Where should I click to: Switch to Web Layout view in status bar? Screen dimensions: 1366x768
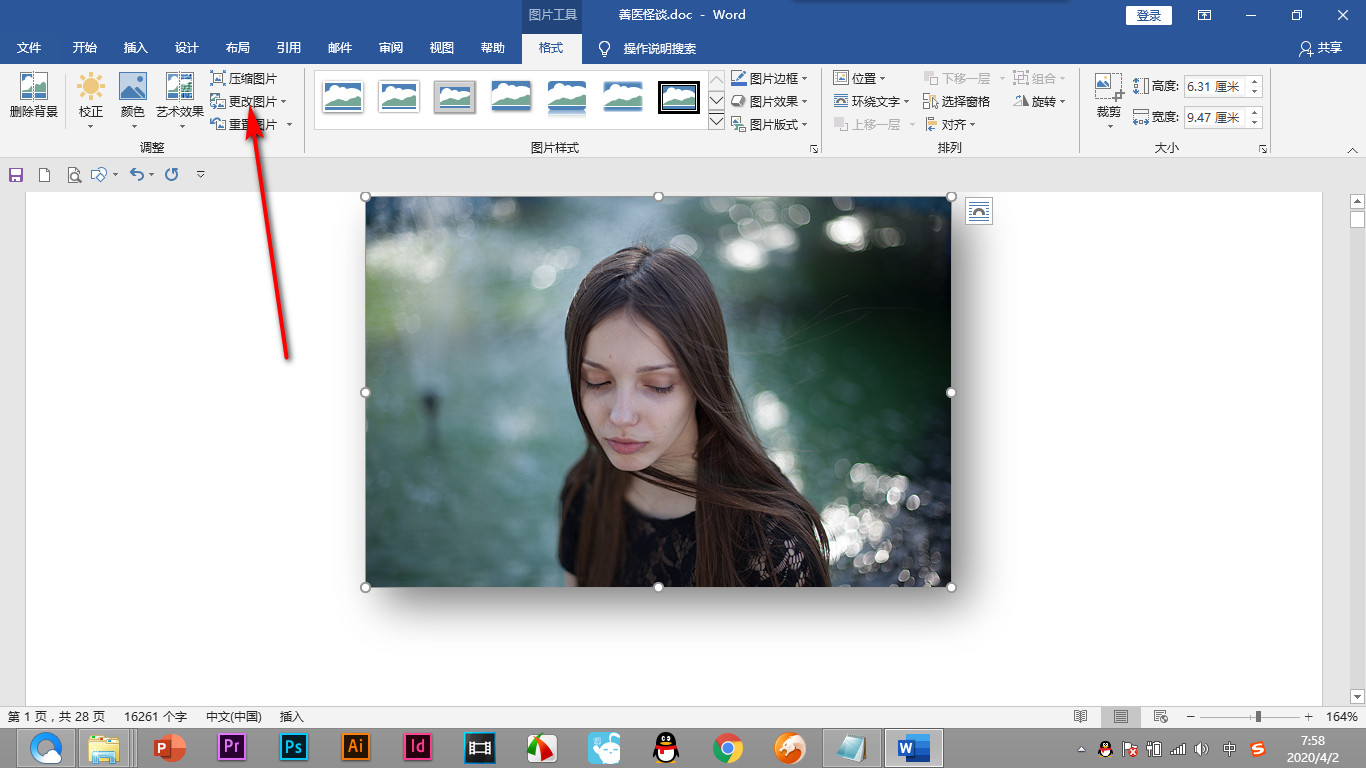tap(1161, 717)
